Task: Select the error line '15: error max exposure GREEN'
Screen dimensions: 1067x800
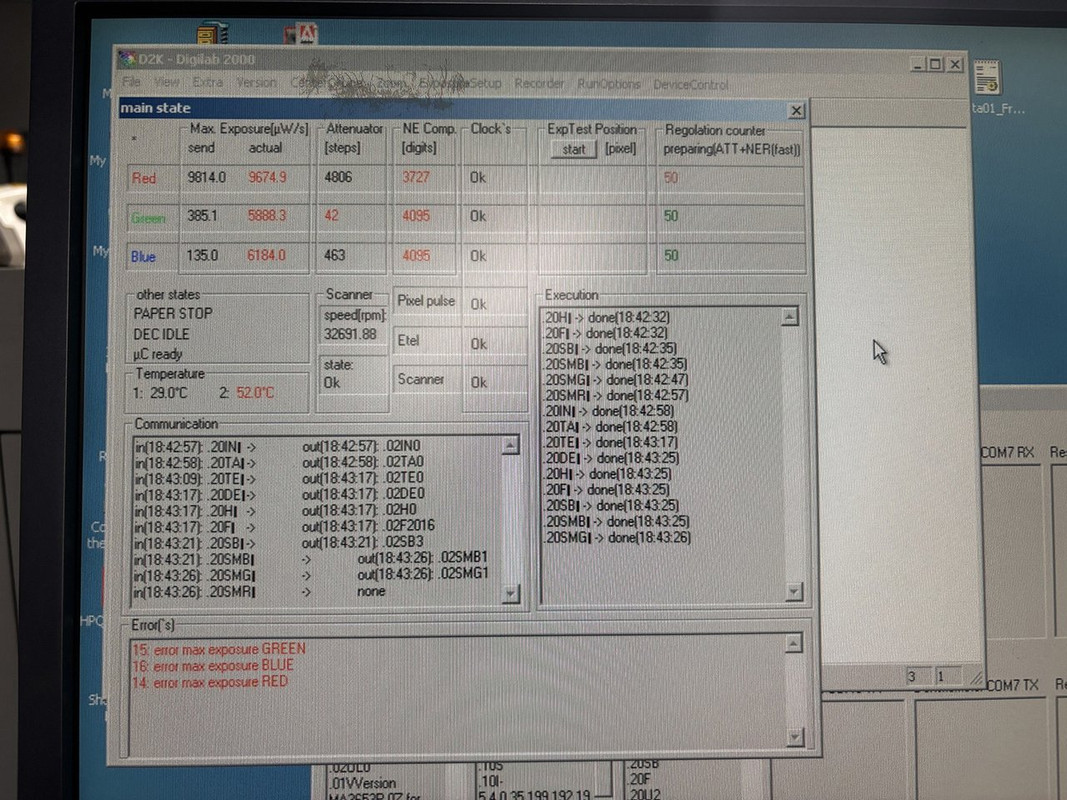Action: click(x=219, y=649)
